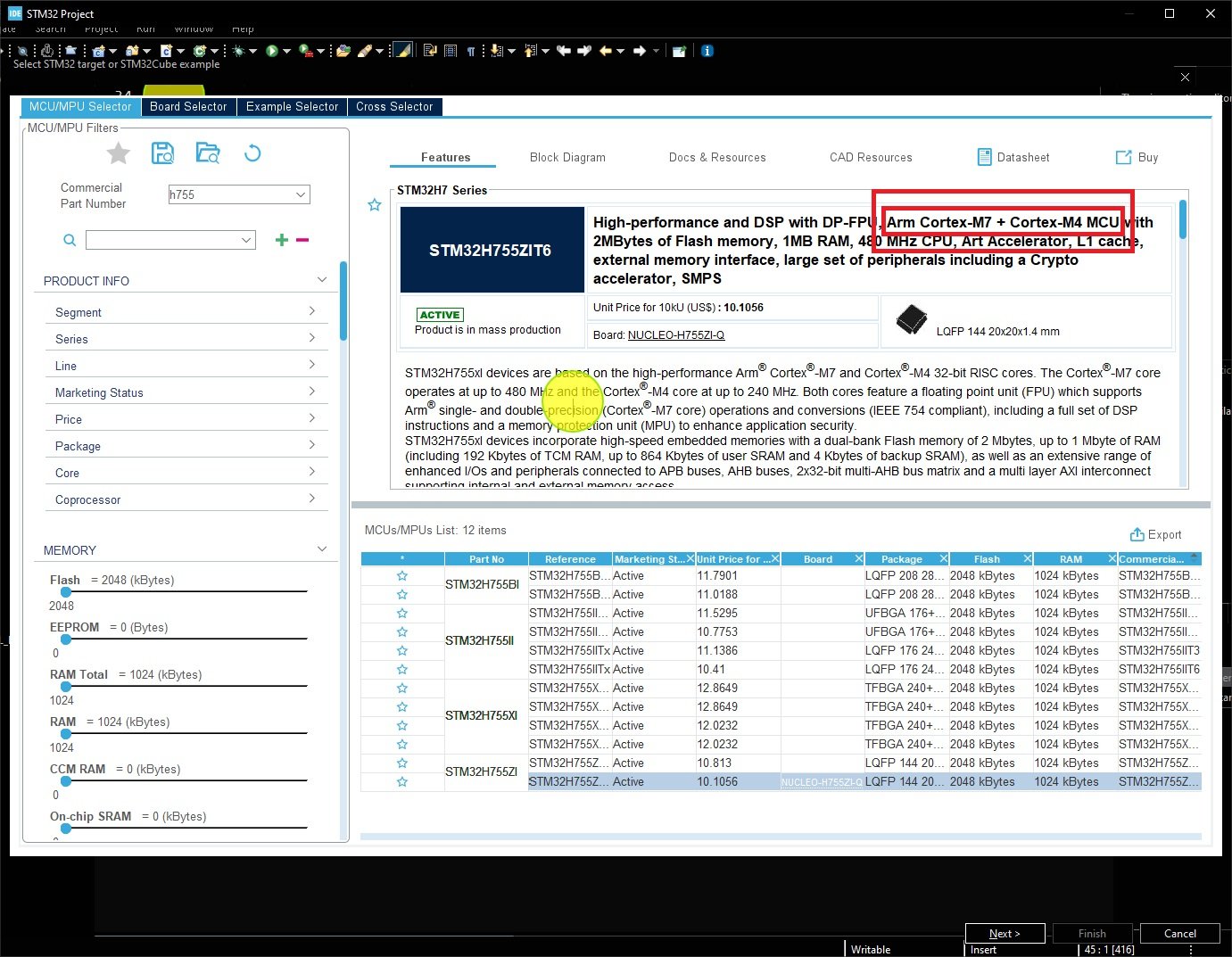
Task: Click the load filters folder icon
Action: [208, 153]
